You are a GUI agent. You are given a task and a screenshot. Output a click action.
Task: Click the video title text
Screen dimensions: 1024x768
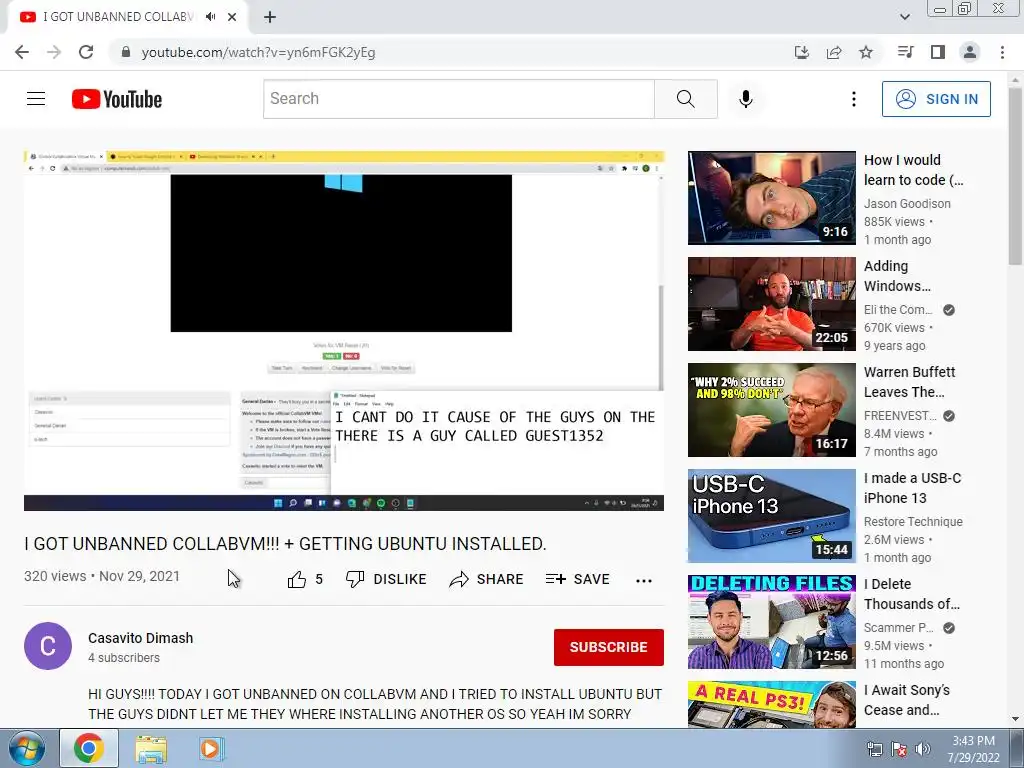(285, 543)
